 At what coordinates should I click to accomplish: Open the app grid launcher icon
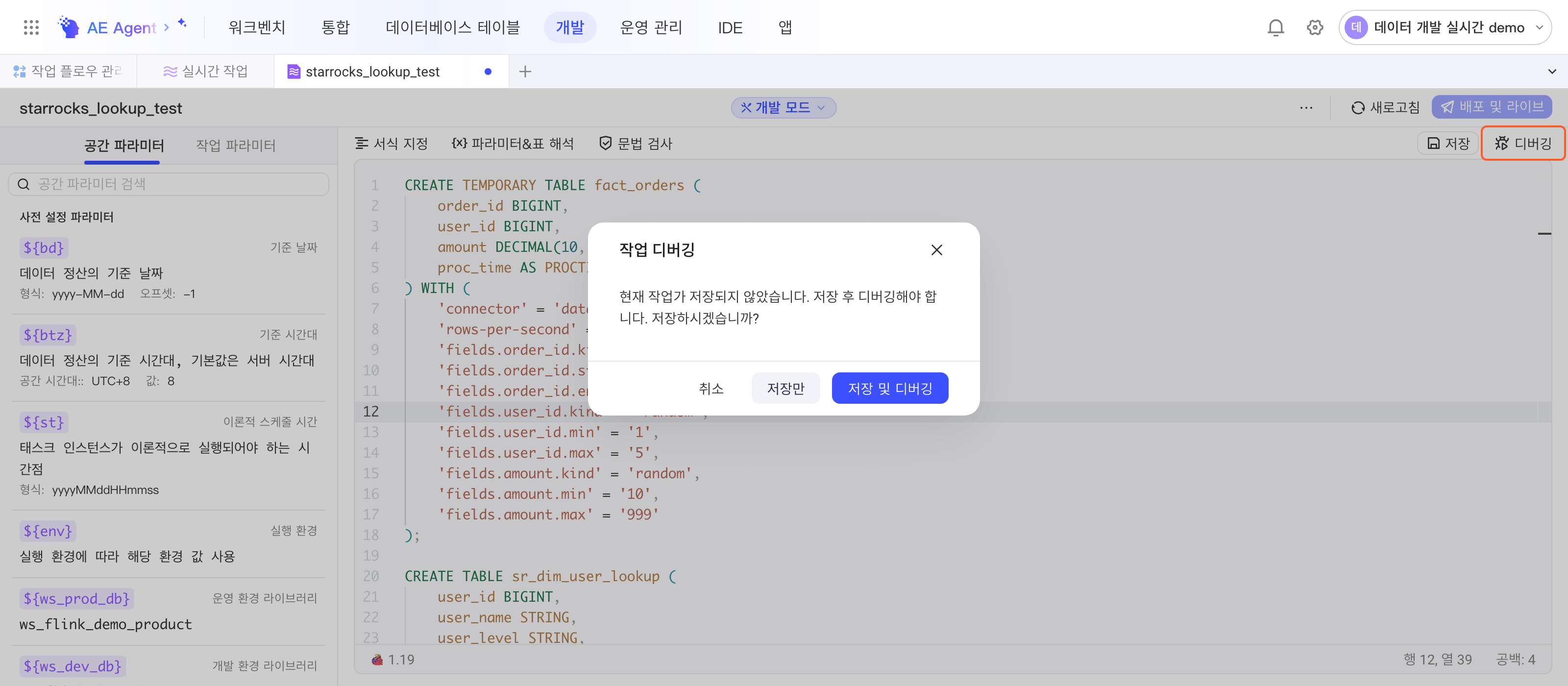(31, 27)
